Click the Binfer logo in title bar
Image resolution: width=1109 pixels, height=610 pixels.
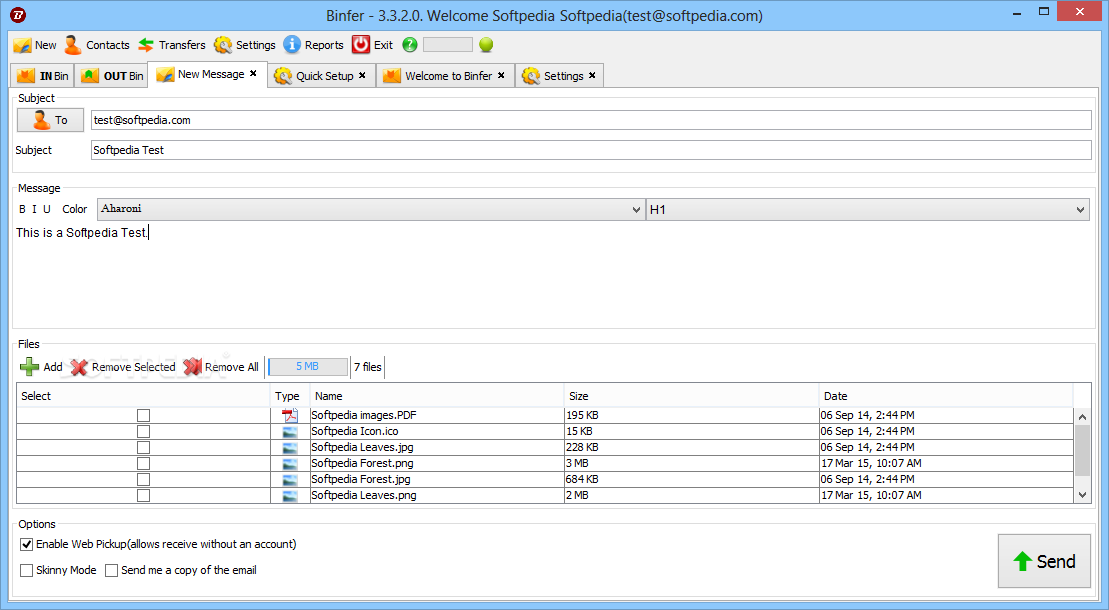coord(18,14)
